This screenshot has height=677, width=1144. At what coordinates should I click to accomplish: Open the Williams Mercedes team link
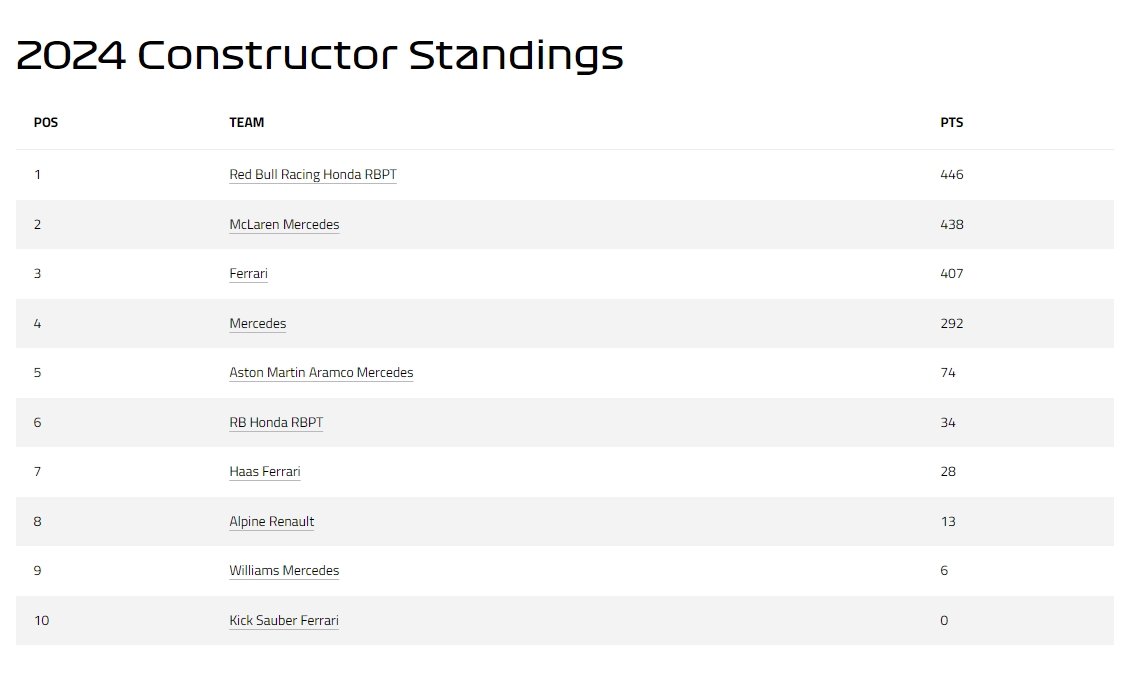click(x=284, y=571)
